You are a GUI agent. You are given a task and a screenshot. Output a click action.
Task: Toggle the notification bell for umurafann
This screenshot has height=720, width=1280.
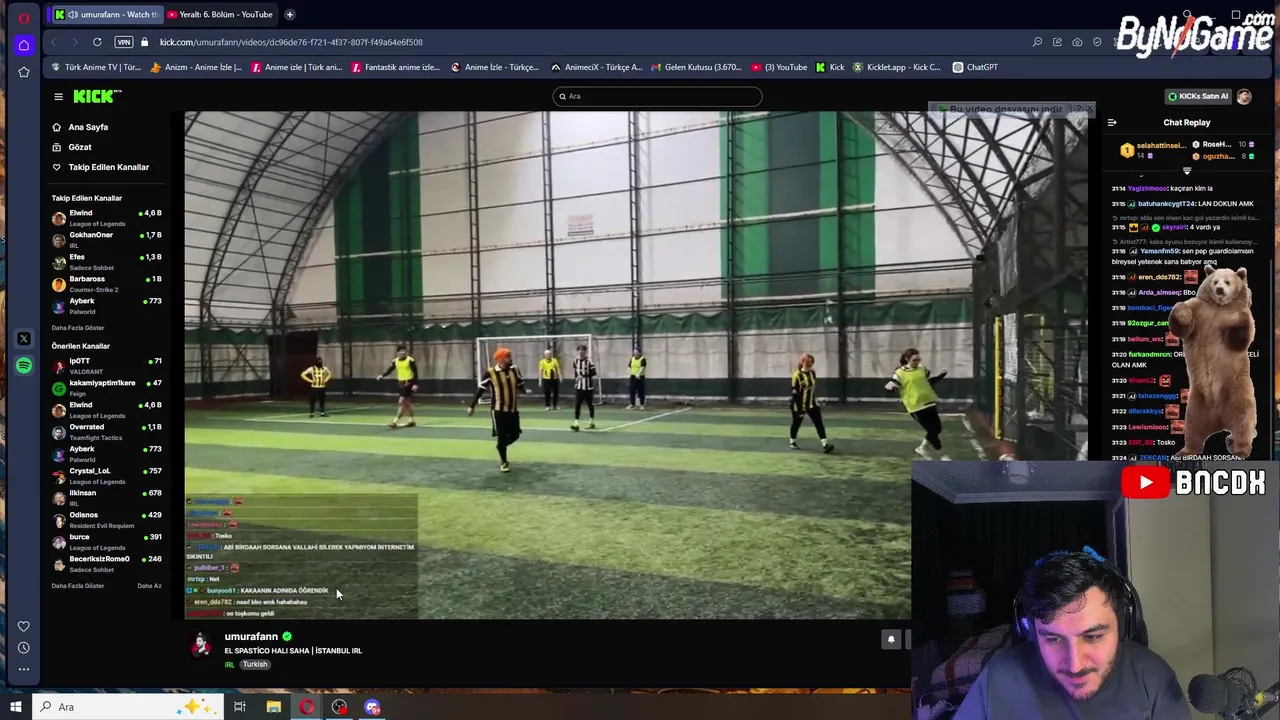pyautogui.click(x=891, y=640)
